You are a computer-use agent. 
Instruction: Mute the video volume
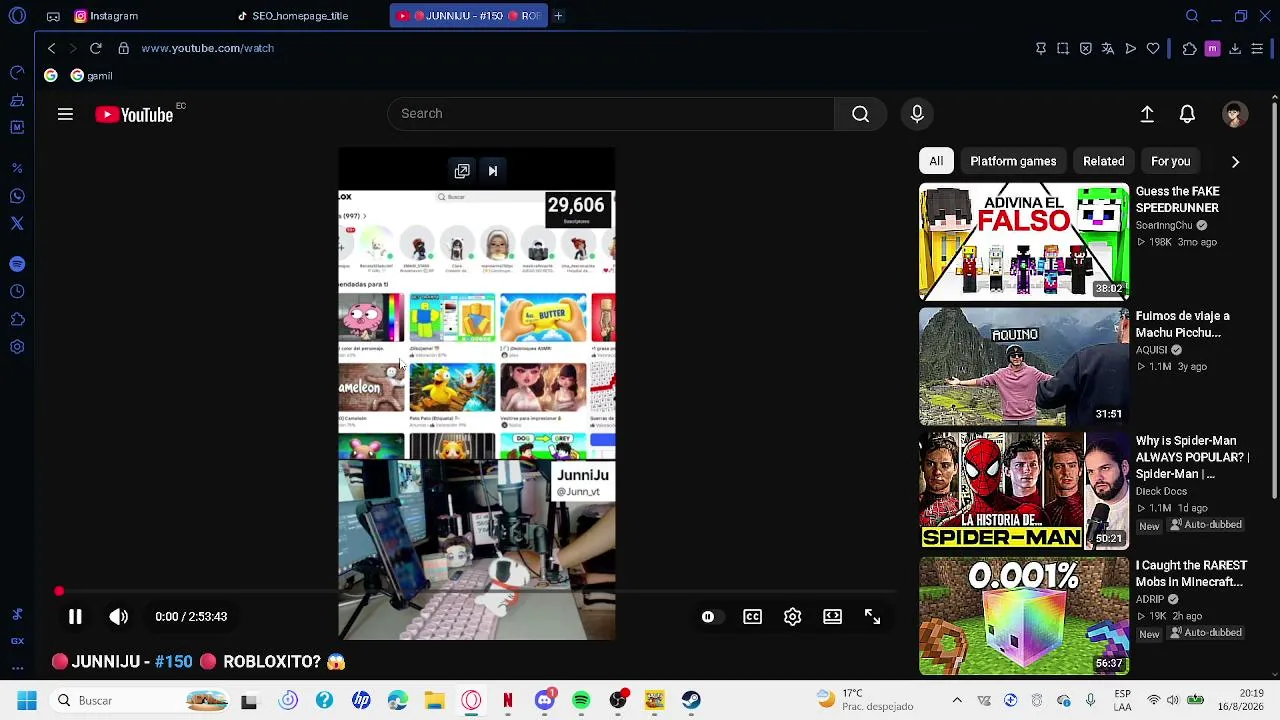coord(119,617)
